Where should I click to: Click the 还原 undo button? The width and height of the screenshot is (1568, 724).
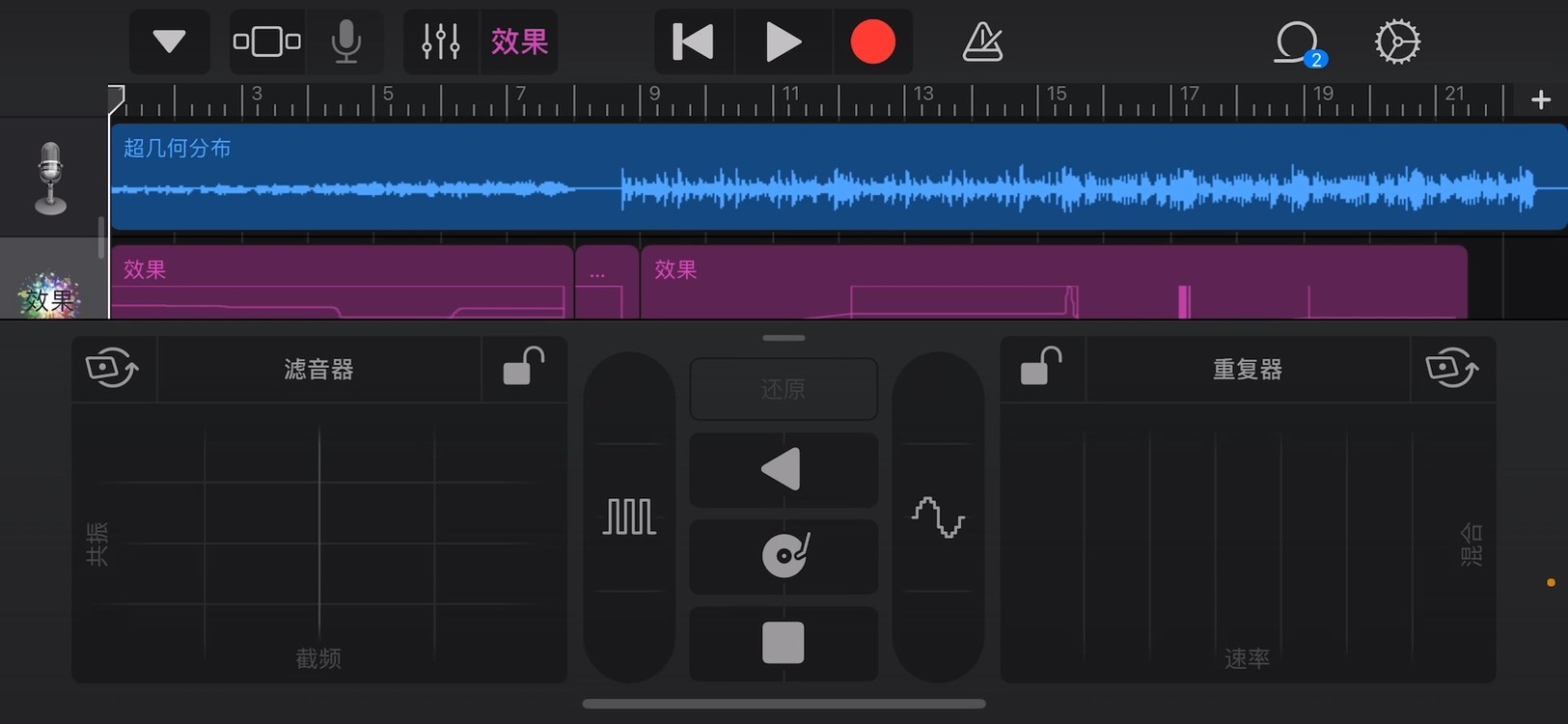tap(784, 389)
